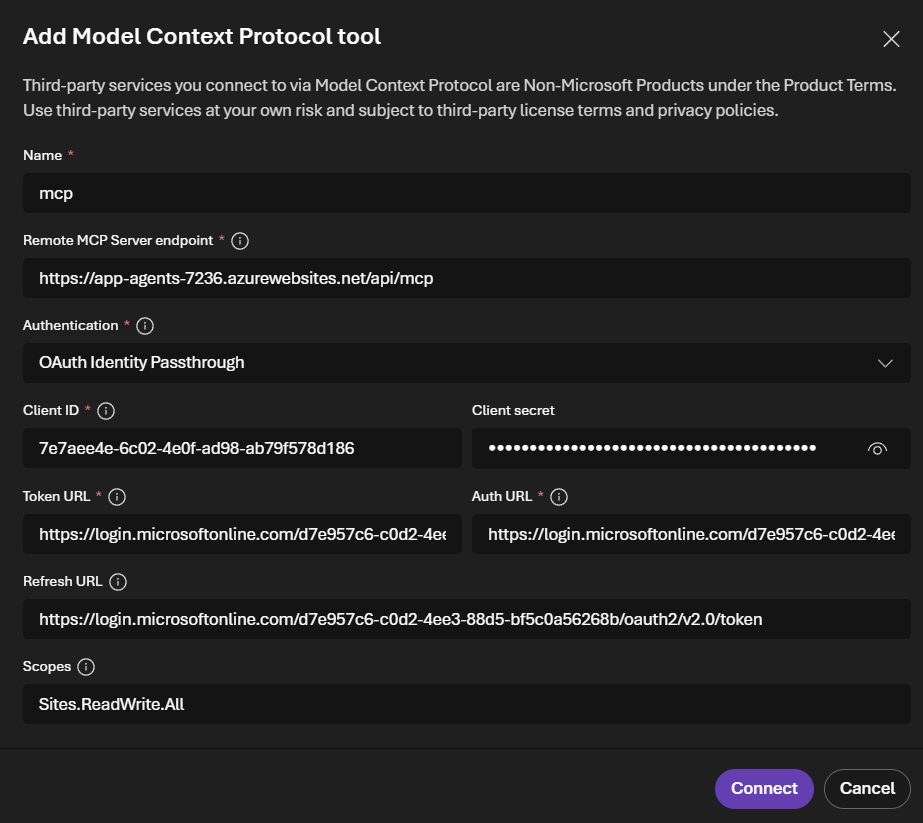Click info icon next to Client ID
The width and height of the screenshot is (923, 823).
click(107, 411)
